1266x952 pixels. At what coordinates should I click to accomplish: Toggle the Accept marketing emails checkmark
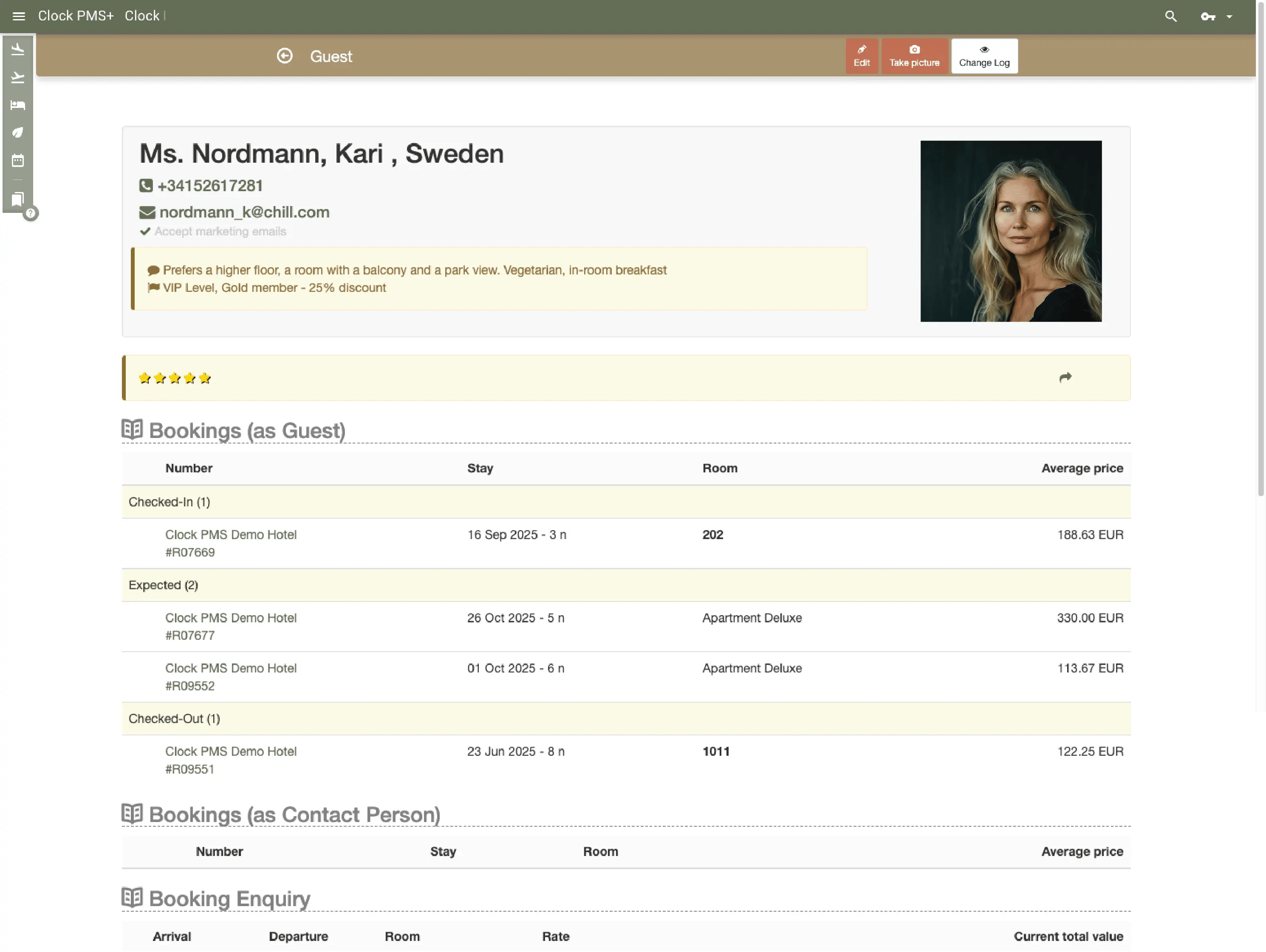pyautogui.click(x=145, y=231)
